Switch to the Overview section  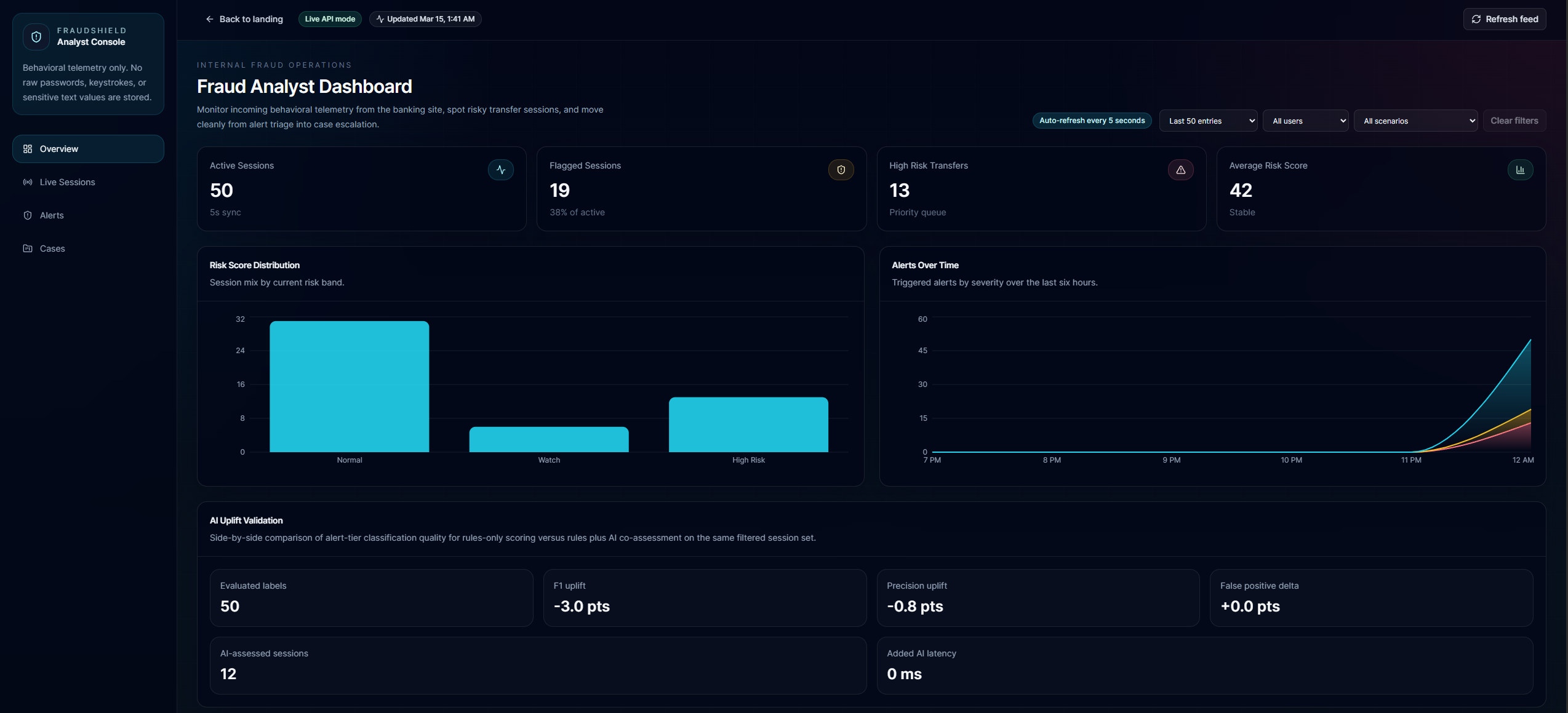point(88,149)
